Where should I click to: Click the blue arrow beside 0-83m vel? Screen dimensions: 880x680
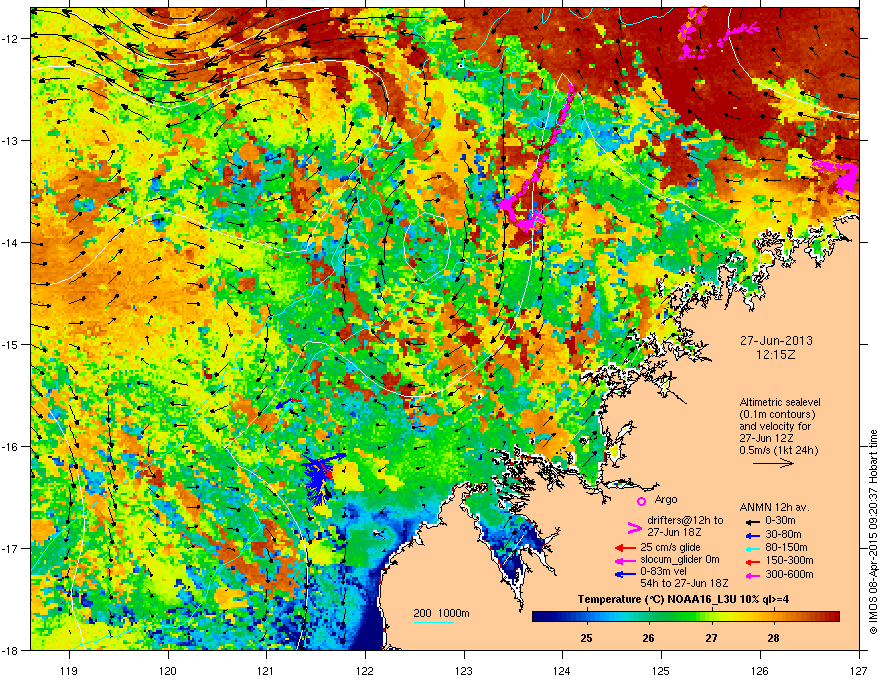point(625,574)
